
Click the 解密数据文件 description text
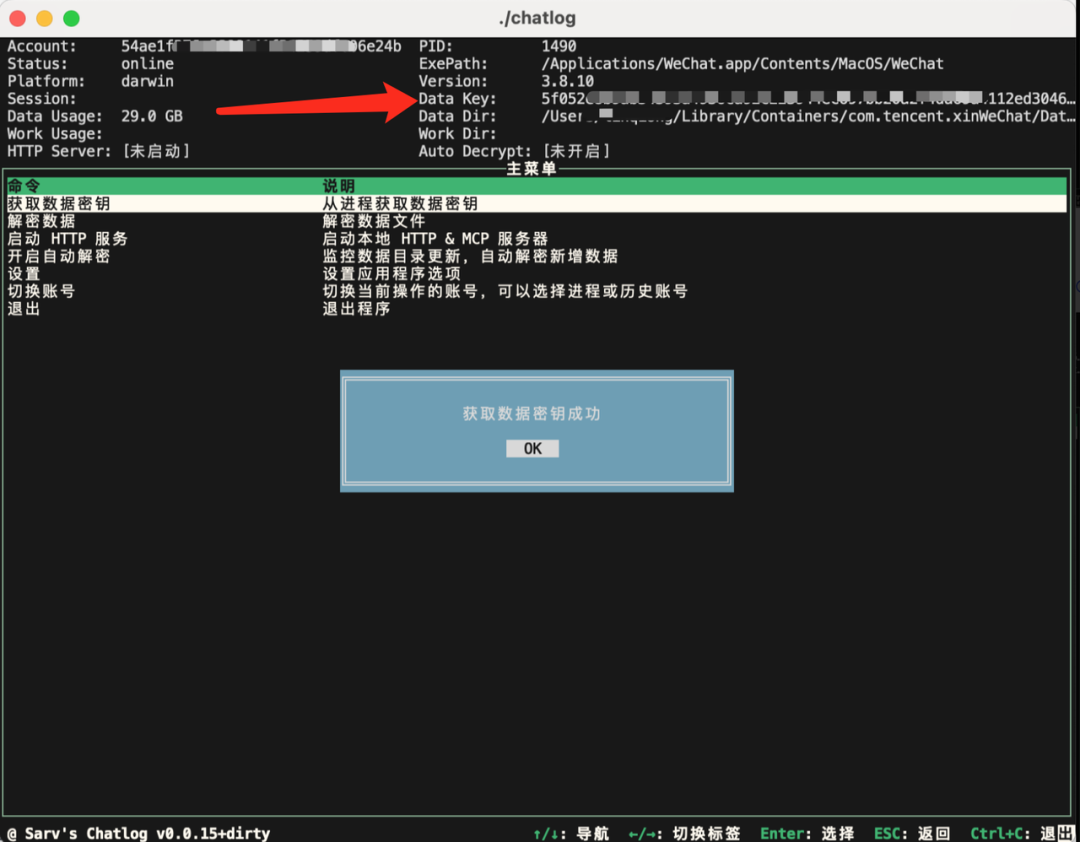point(374,221)
